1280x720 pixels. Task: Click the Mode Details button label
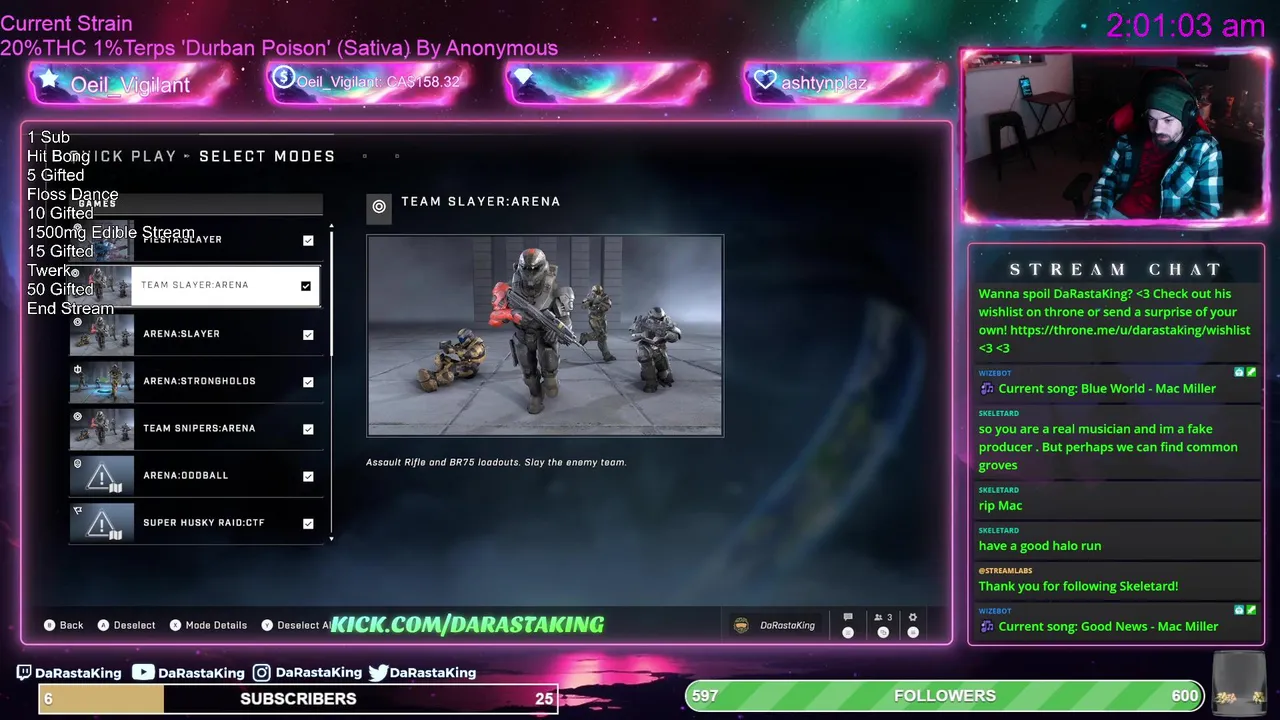(x=216, y=625)
